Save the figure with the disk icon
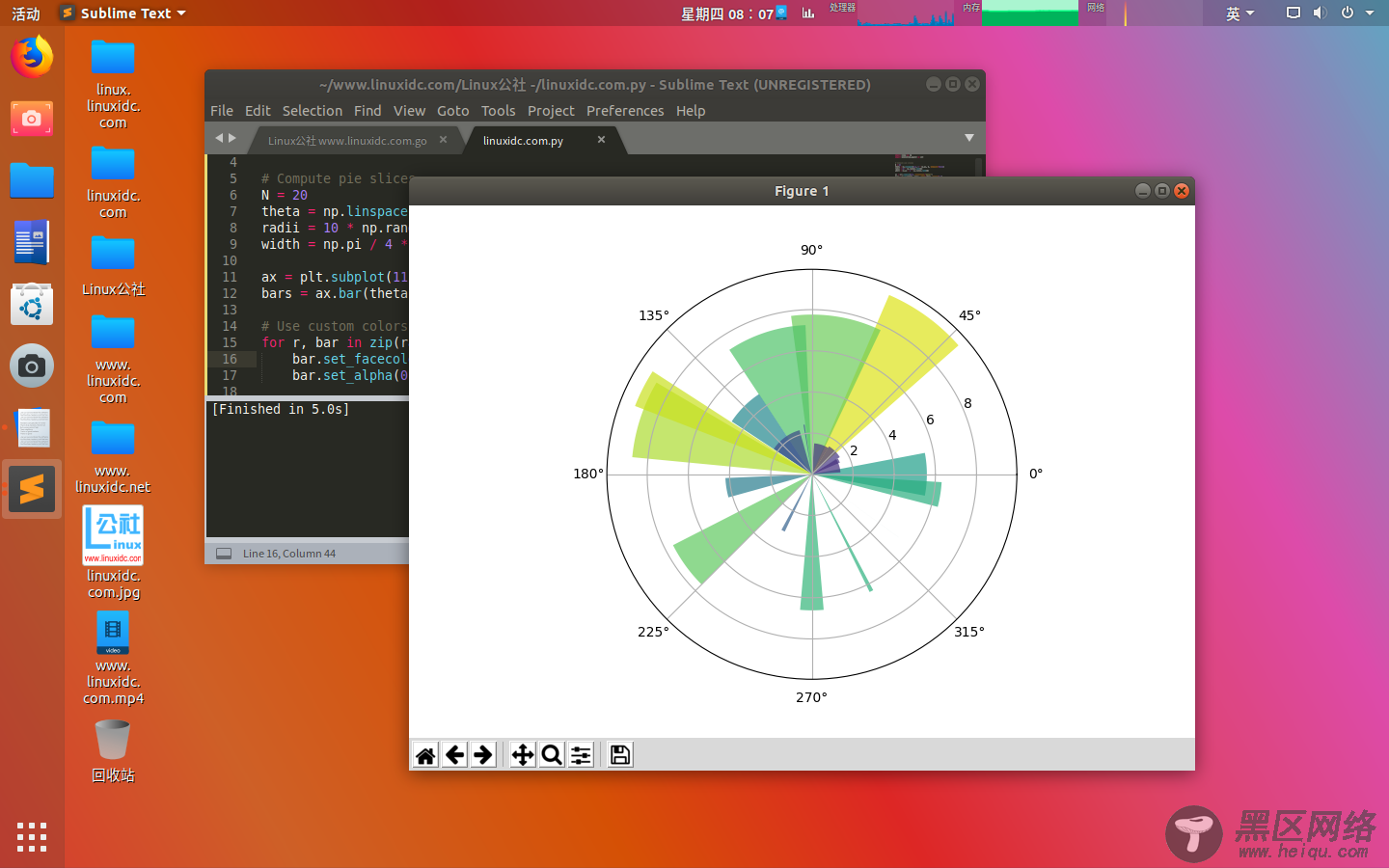Image resolution: width=1389 pixels, height=868 pixels. click(620, 754)
